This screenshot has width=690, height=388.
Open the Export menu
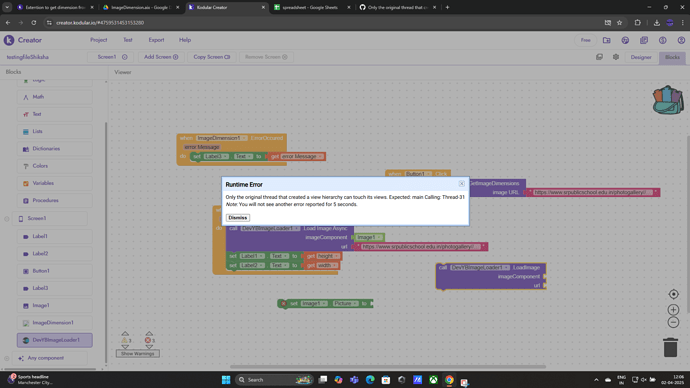156,40
